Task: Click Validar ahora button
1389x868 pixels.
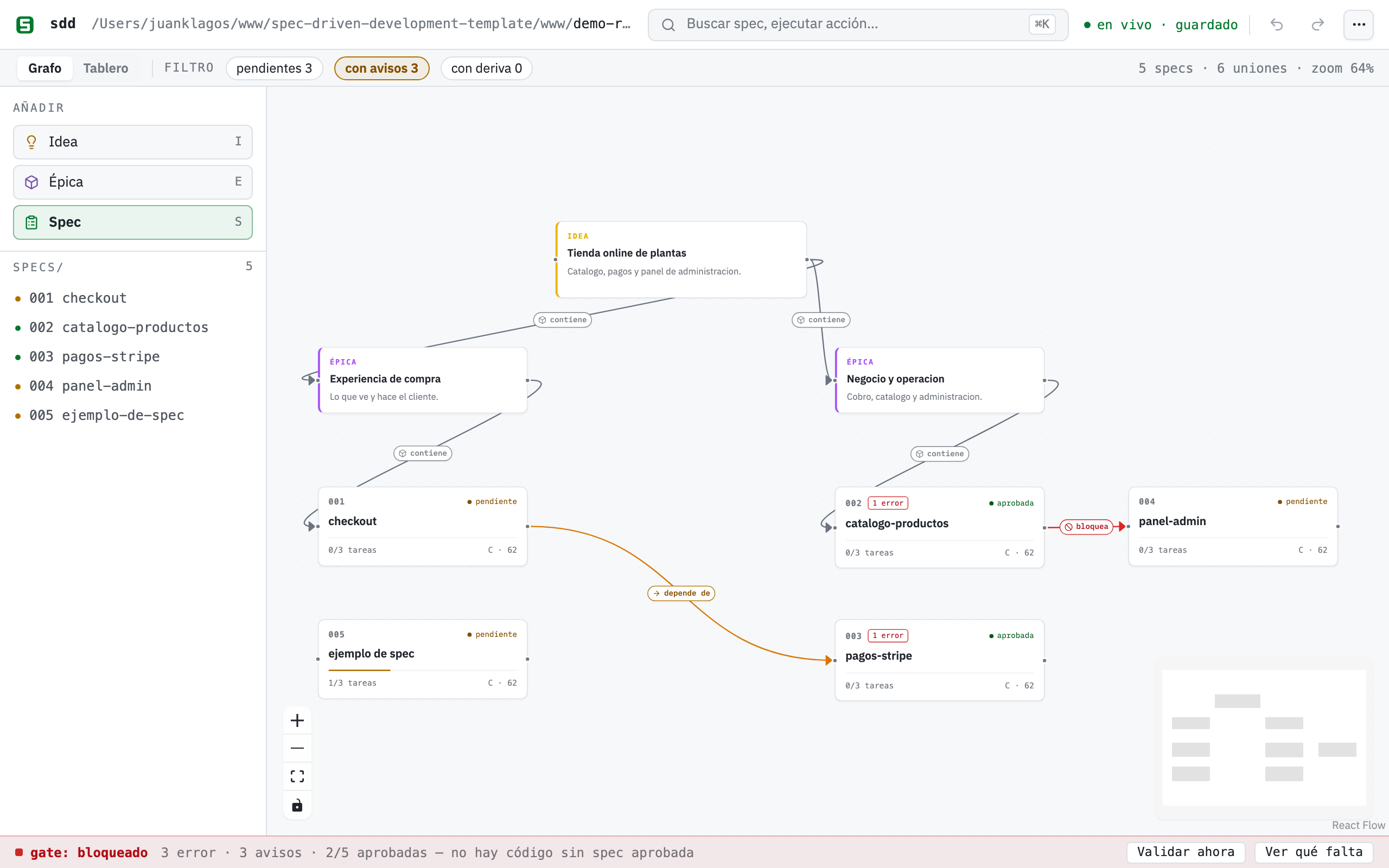Action: (x=1186, y=852)
